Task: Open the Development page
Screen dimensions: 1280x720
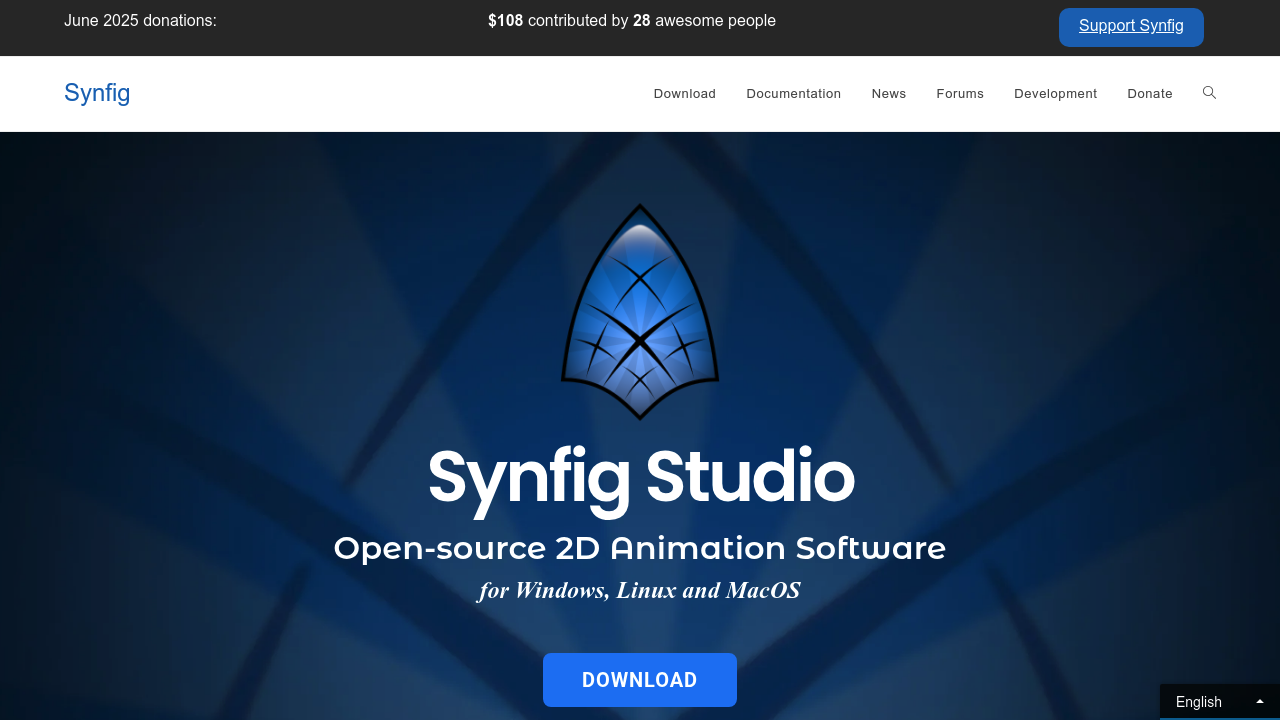Action: click(1055, 93)
